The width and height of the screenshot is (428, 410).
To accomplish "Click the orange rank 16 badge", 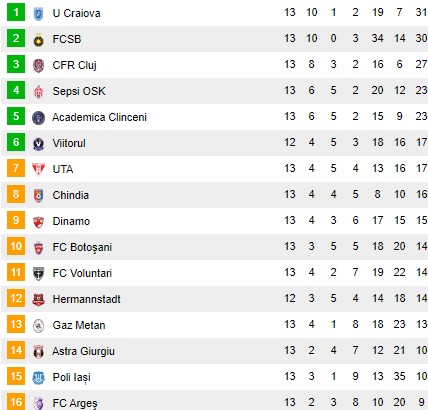I will (16, 402).
